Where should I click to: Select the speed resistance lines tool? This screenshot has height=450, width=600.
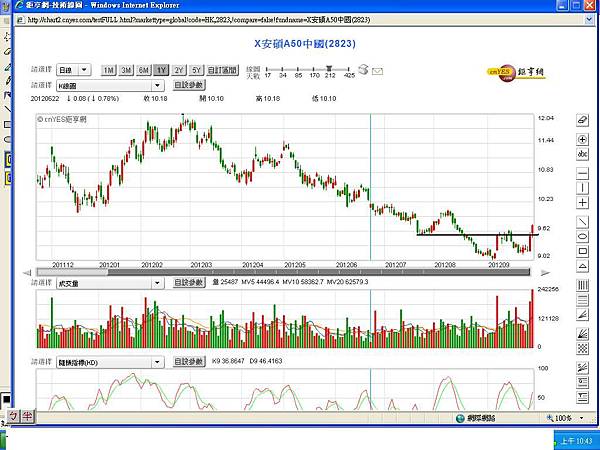[x=582, y=368]
